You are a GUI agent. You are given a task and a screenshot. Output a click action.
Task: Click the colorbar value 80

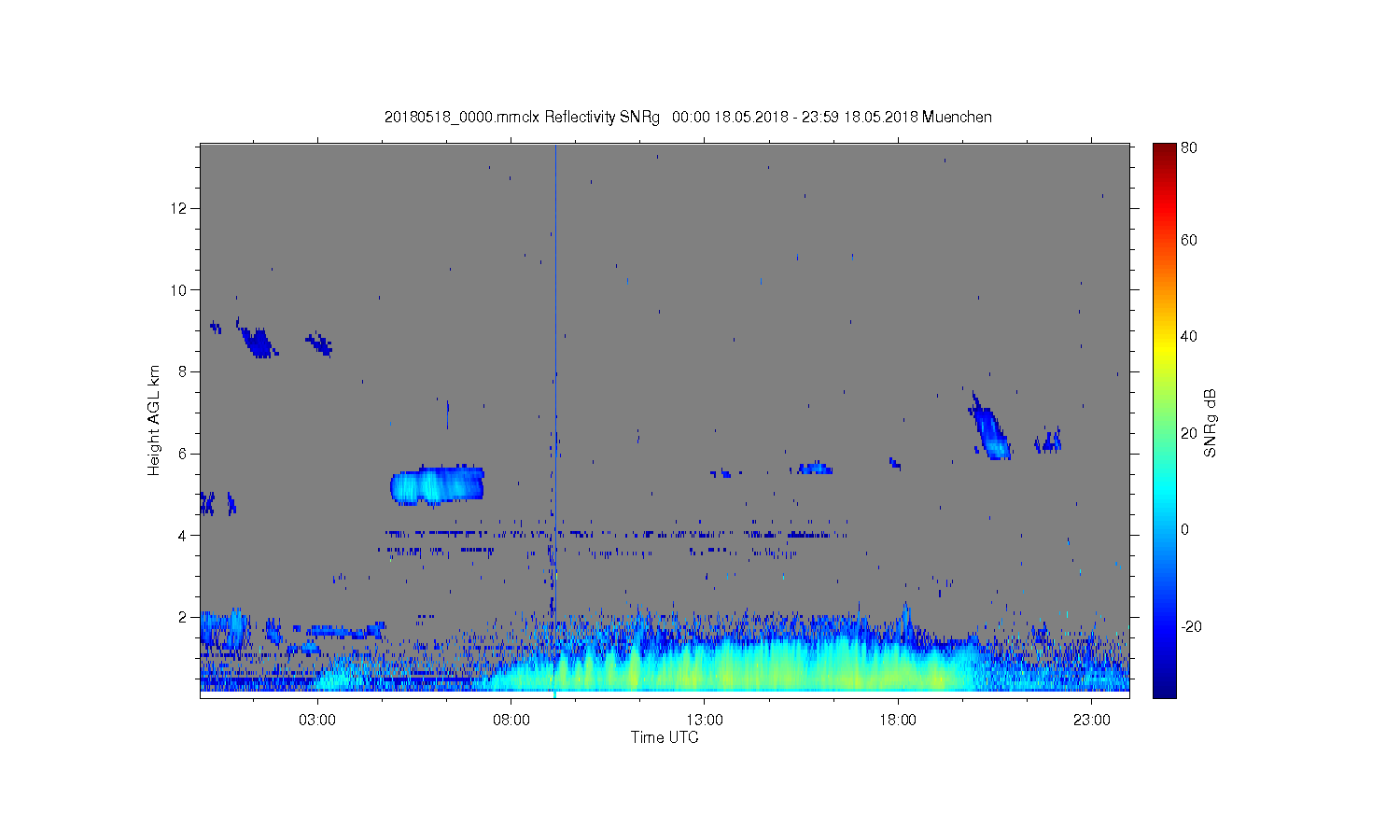1189,147
